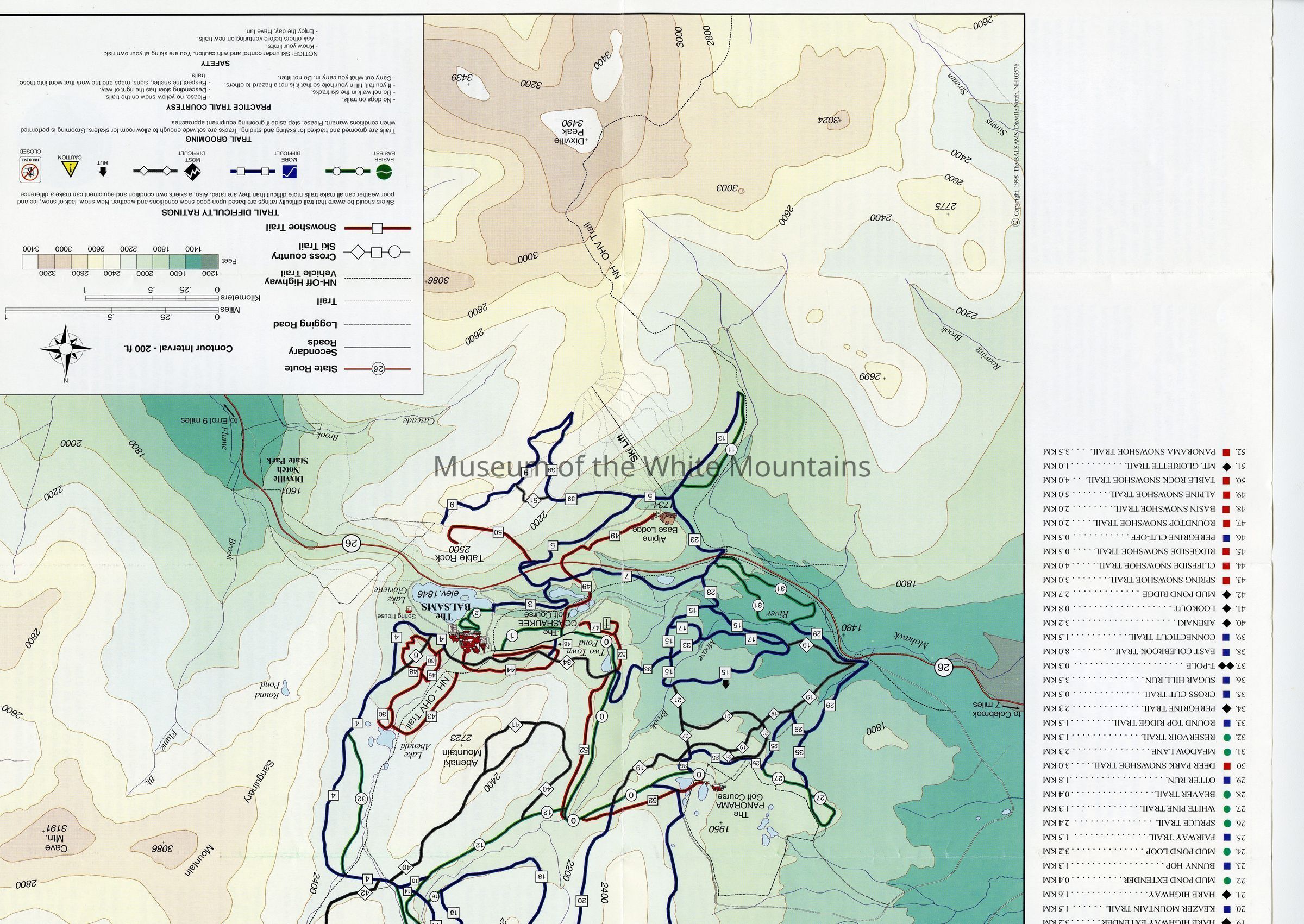
Task: Click the Miles scale bar
Action: coord(111,311)
